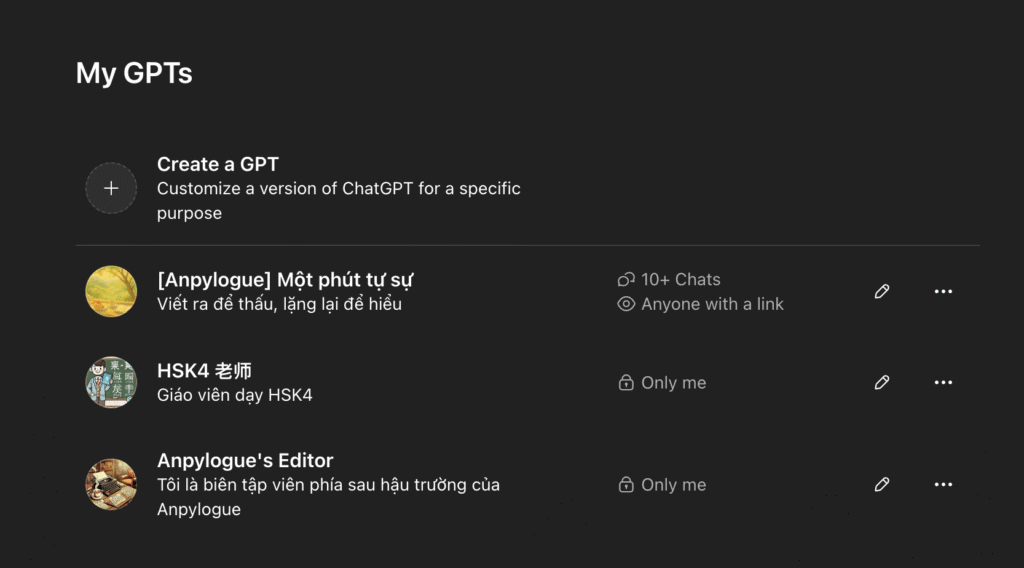Click the Only me label for HSK4

tap(673, 383)
